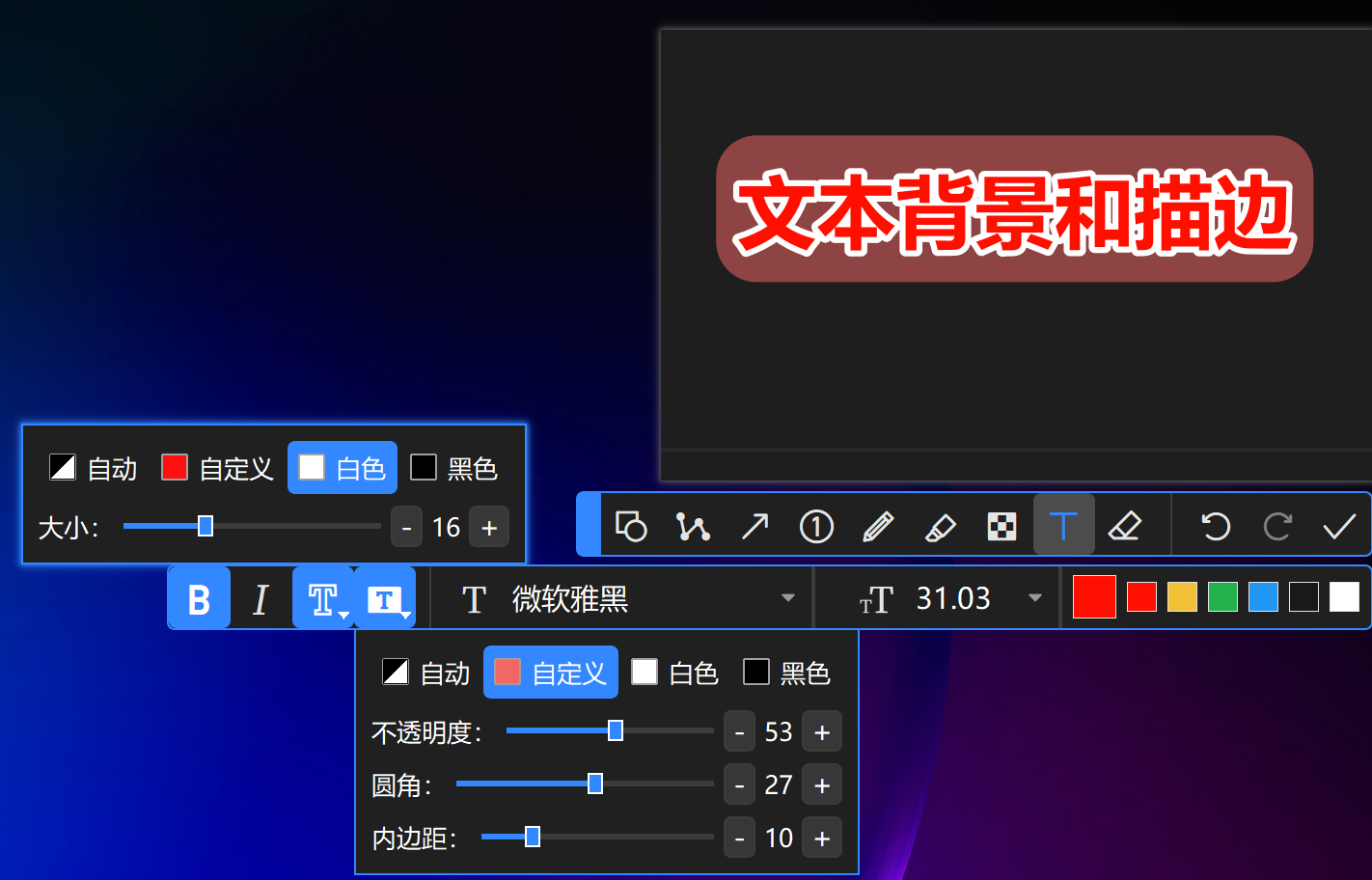1372x880 pixels.
Task: Select 黑色 as the text stroke color
Action: [453, 467]
